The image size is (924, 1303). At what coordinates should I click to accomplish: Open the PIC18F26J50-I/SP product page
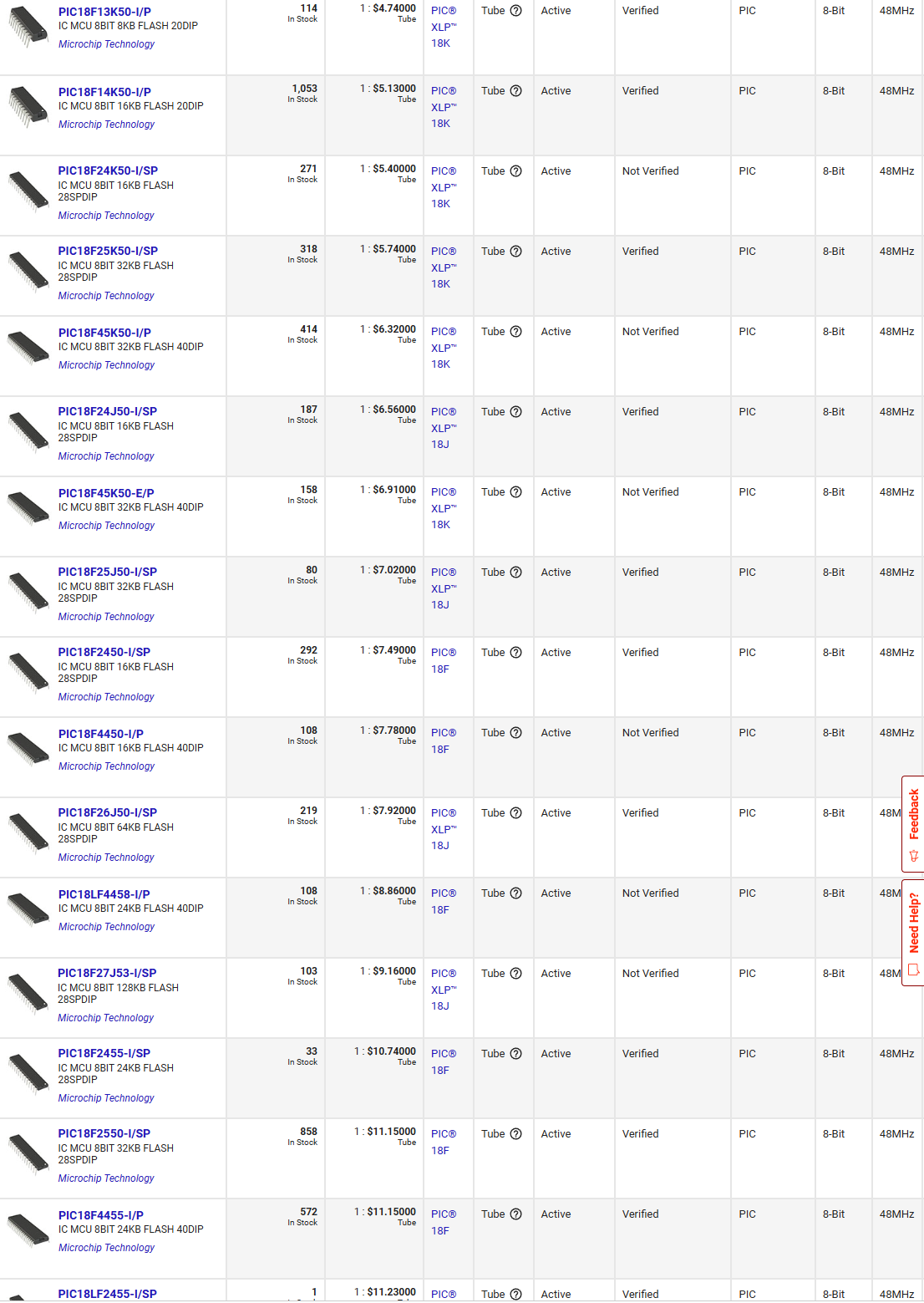[107, 812]
